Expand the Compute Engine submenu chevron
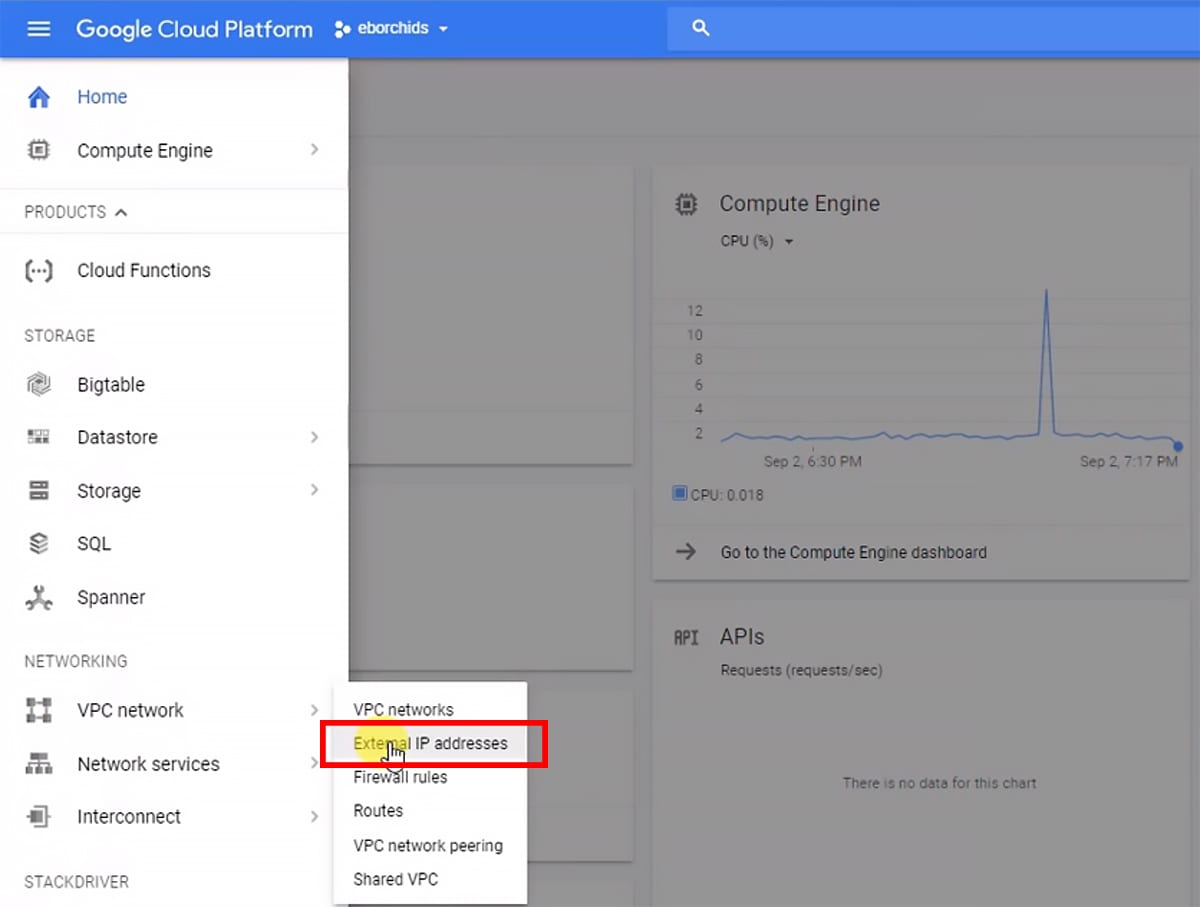Screen dimensions: 1200x907 314,150
